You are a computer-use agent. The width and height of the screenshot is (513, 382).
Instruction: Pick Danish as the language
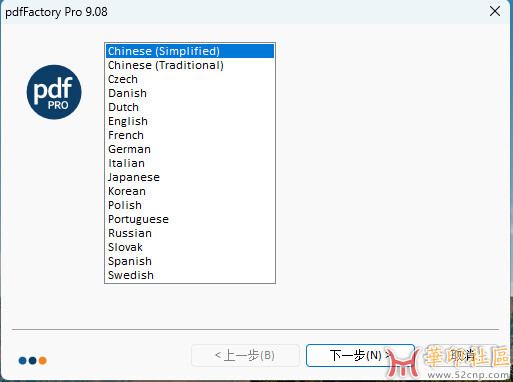tap(190, 93)
